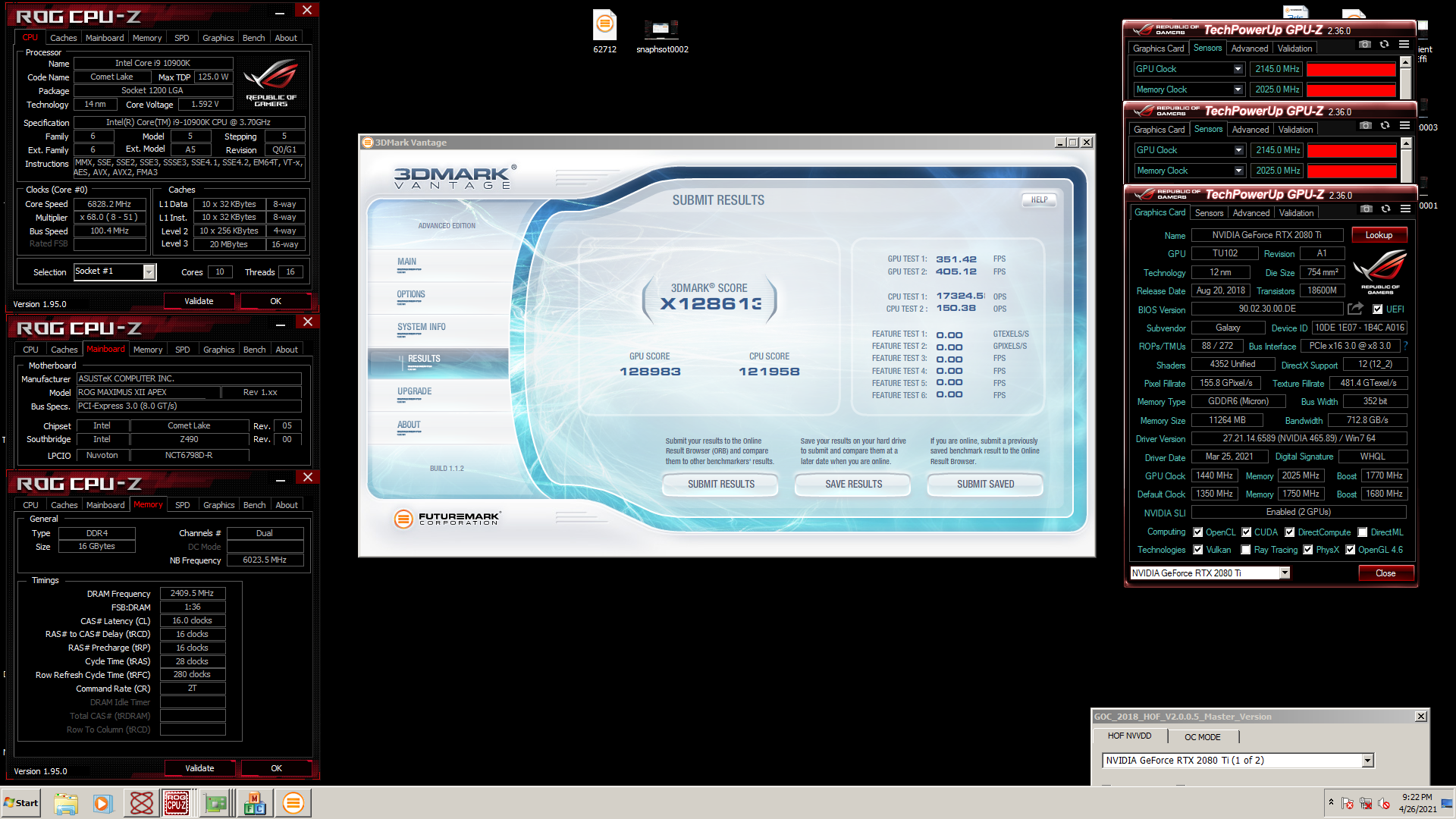Click the SAVE RESULTS button in 3DMark Vantage
This screenshot has width=1456, height=819.
[x=854, y=484]
